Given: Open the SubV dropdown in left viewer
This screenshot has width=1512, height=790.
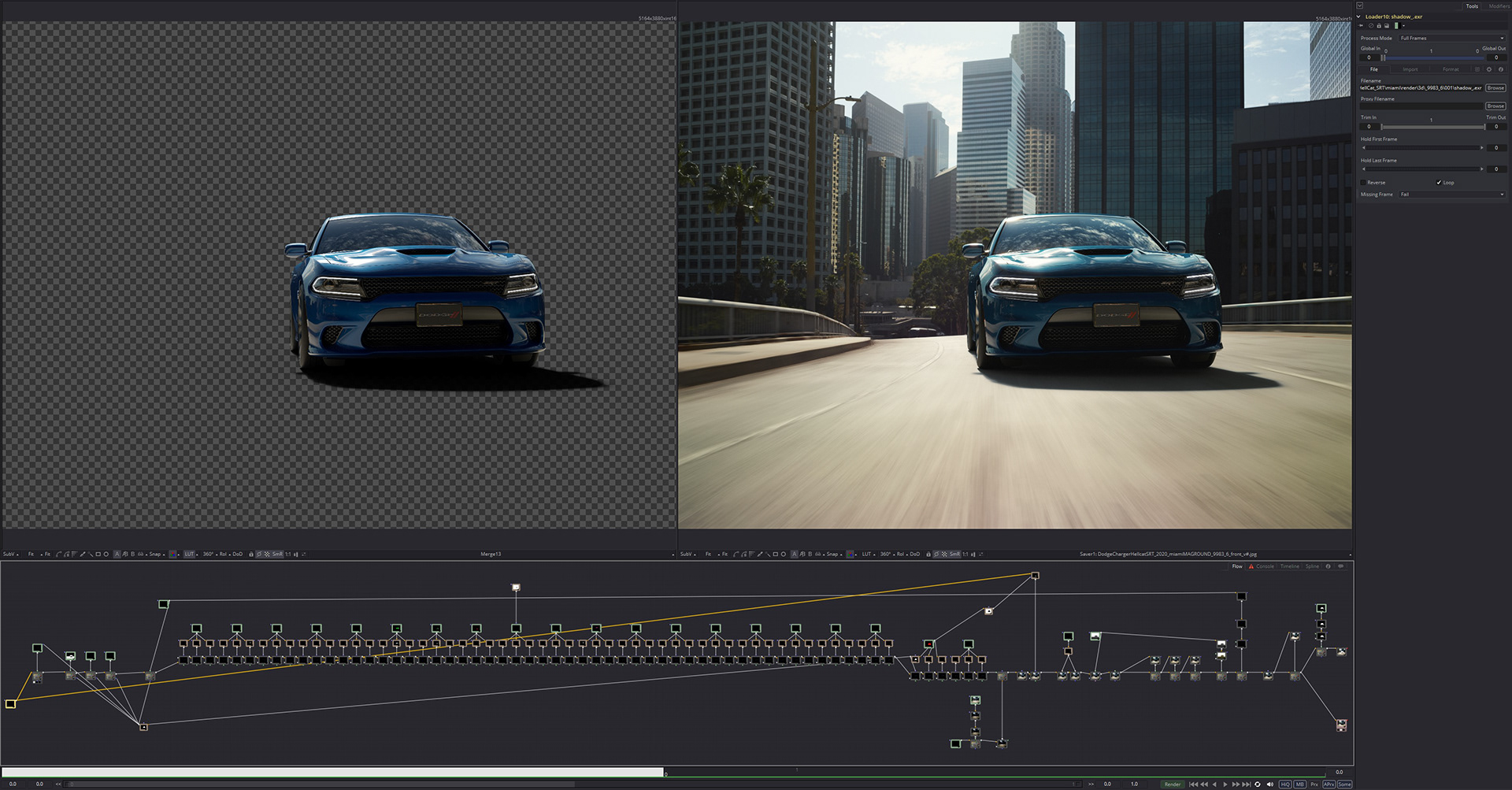Looking at the screenshot, I should point(10,554).
